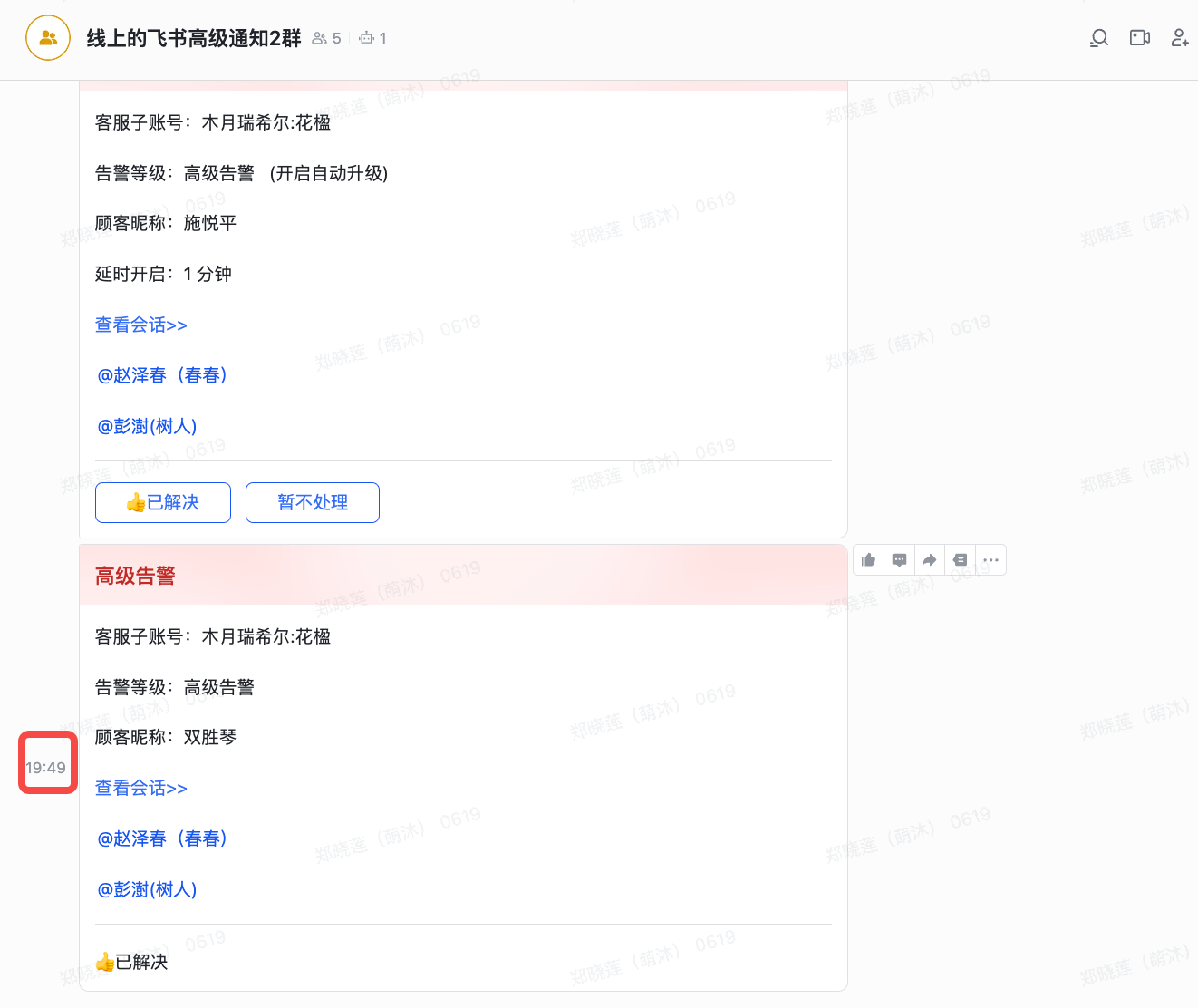Click @彭澍(树人) mention in second card
Viewport: 1198px width, 1008px height.
(147, 889)
